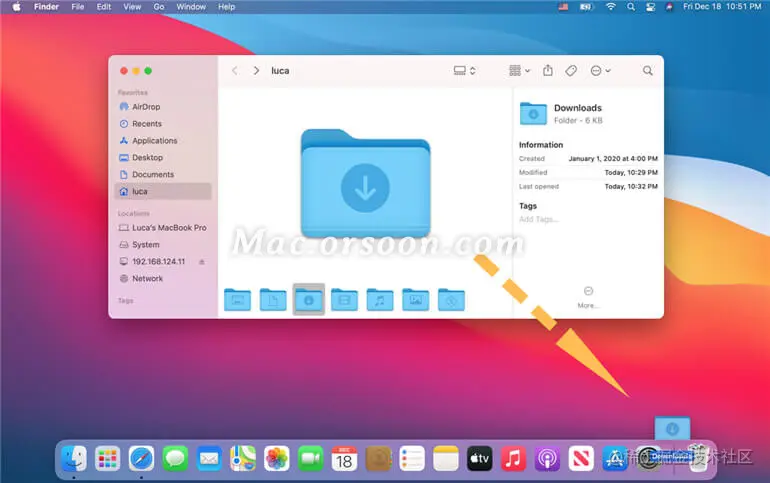770x483 pixels.
Task: Select the highlighted Downloads folder thumbnail
Action: click(308, 299)
